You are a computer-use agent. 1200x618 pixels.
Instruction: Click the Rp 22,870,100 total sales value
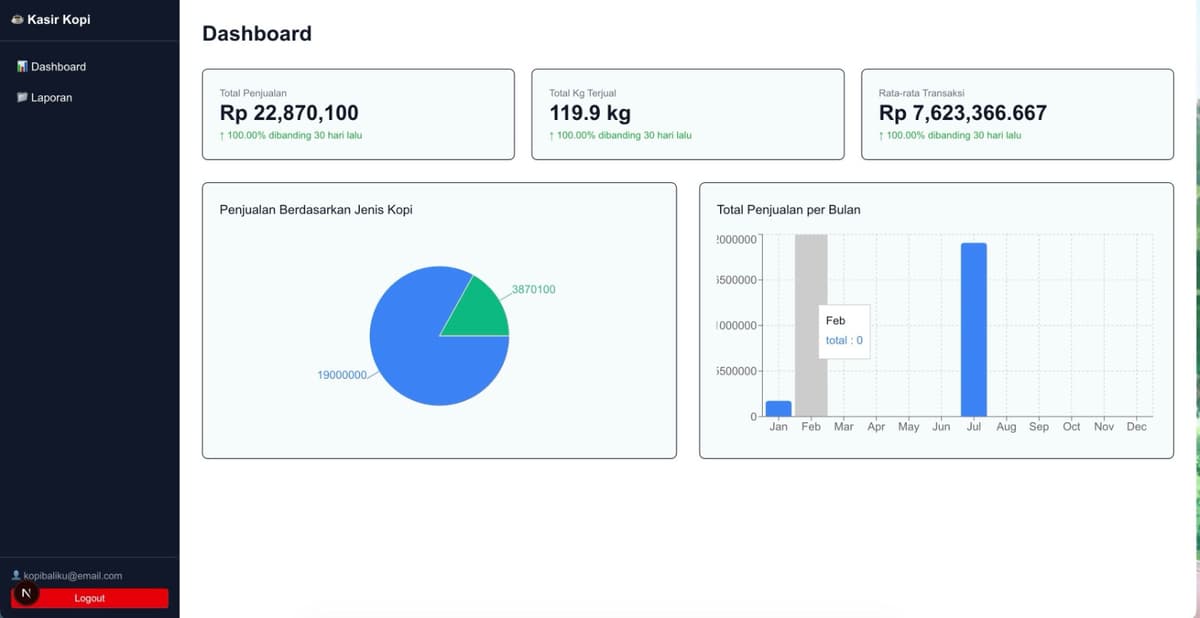pos(289,113)
